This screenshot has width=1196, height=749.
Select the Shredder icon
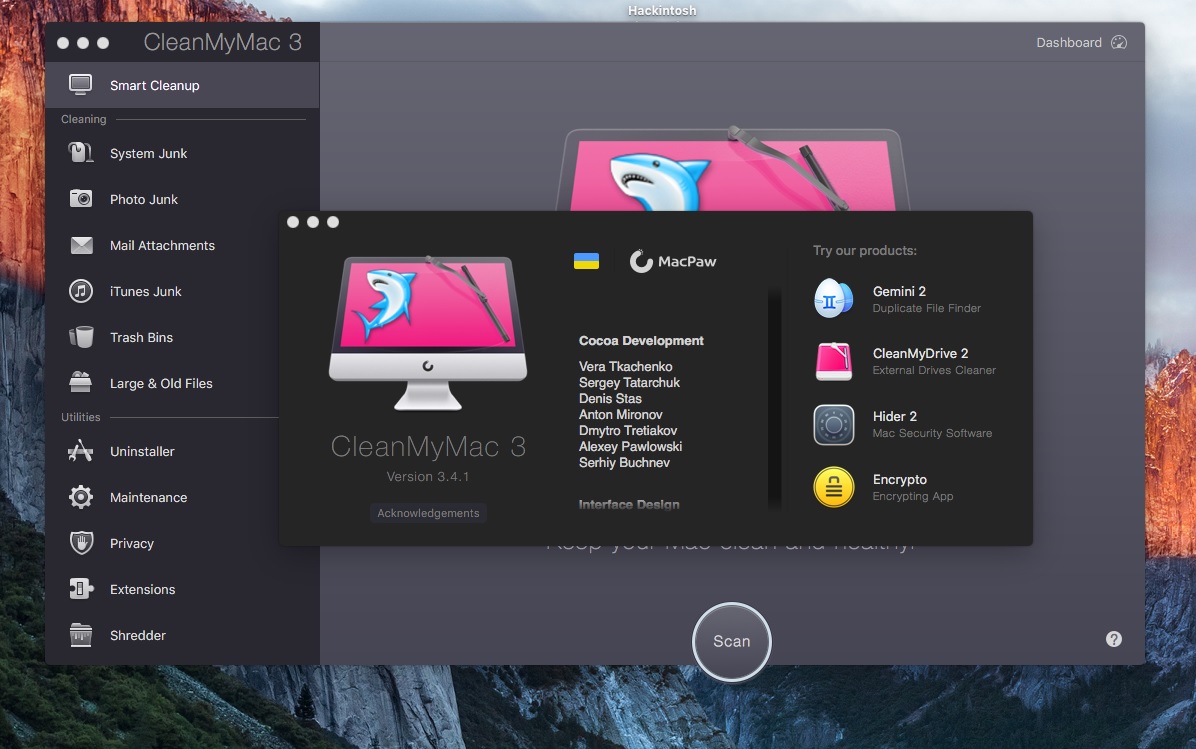[x=81, y=634]
